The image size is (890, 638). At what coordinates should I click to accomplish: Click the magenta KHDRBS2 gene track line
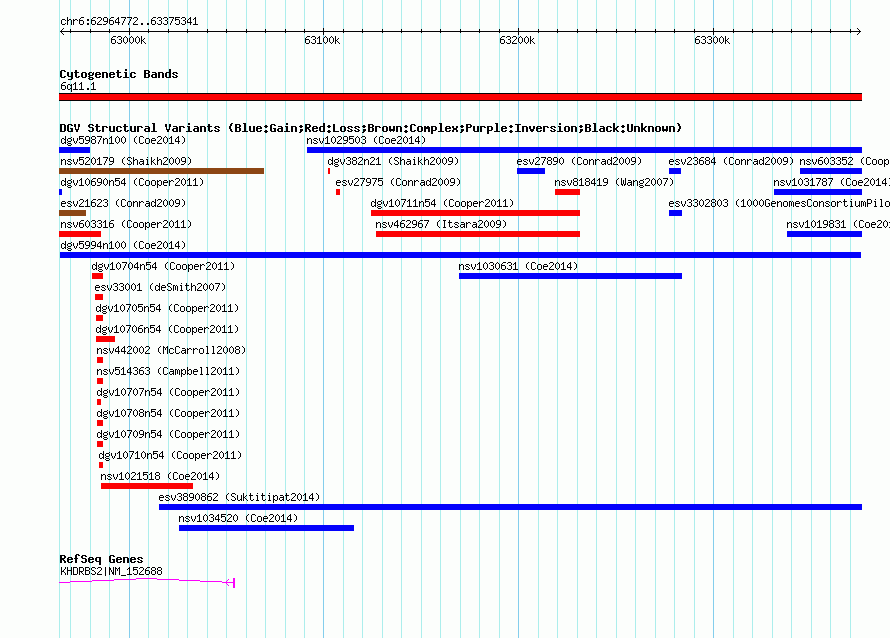(x=147, y=581)
